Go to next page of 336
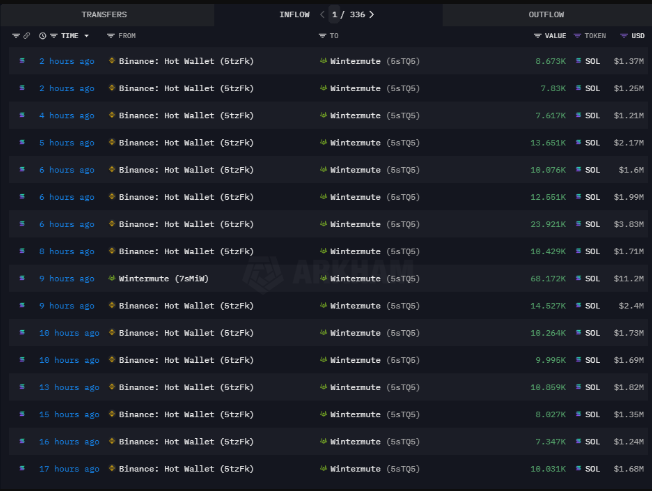This screenshot has width=652, height=491. (371, 15)
